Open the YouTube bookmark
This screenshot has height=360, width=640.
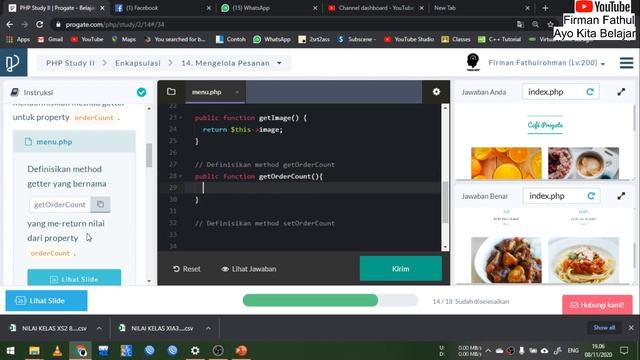87,39
